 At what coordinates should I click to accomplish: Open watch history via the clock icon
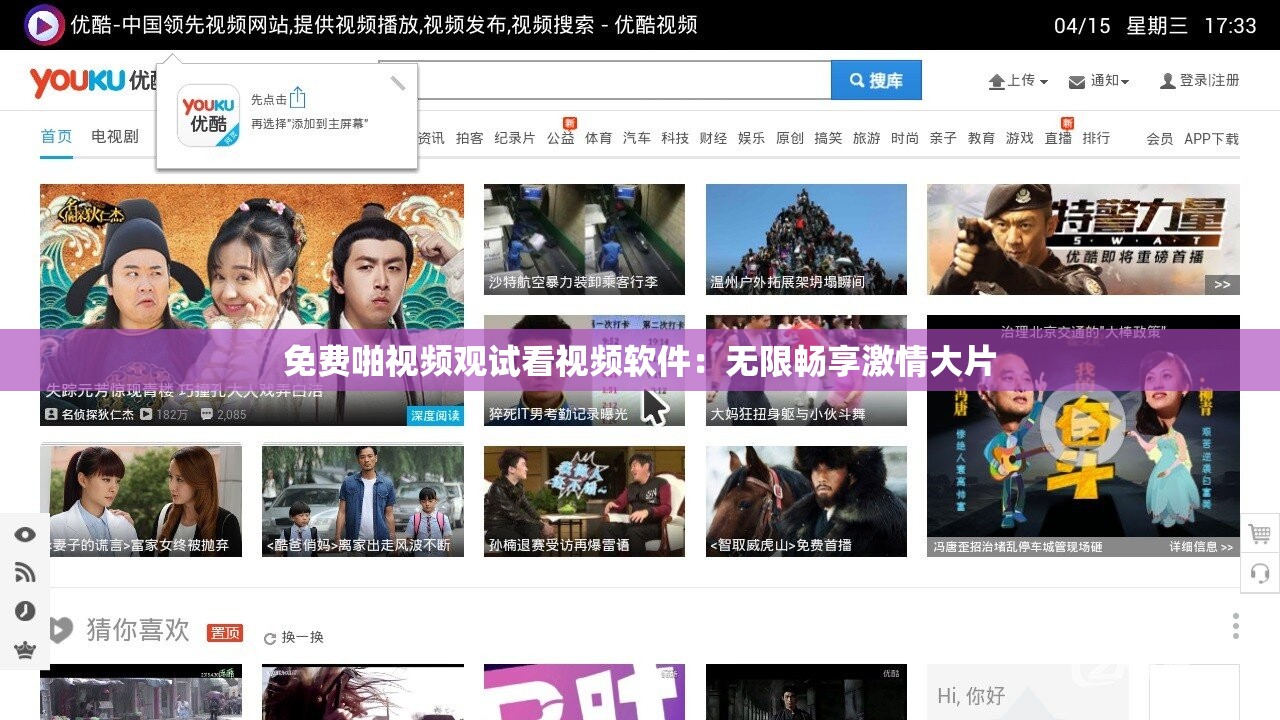(x=25, y=610)
